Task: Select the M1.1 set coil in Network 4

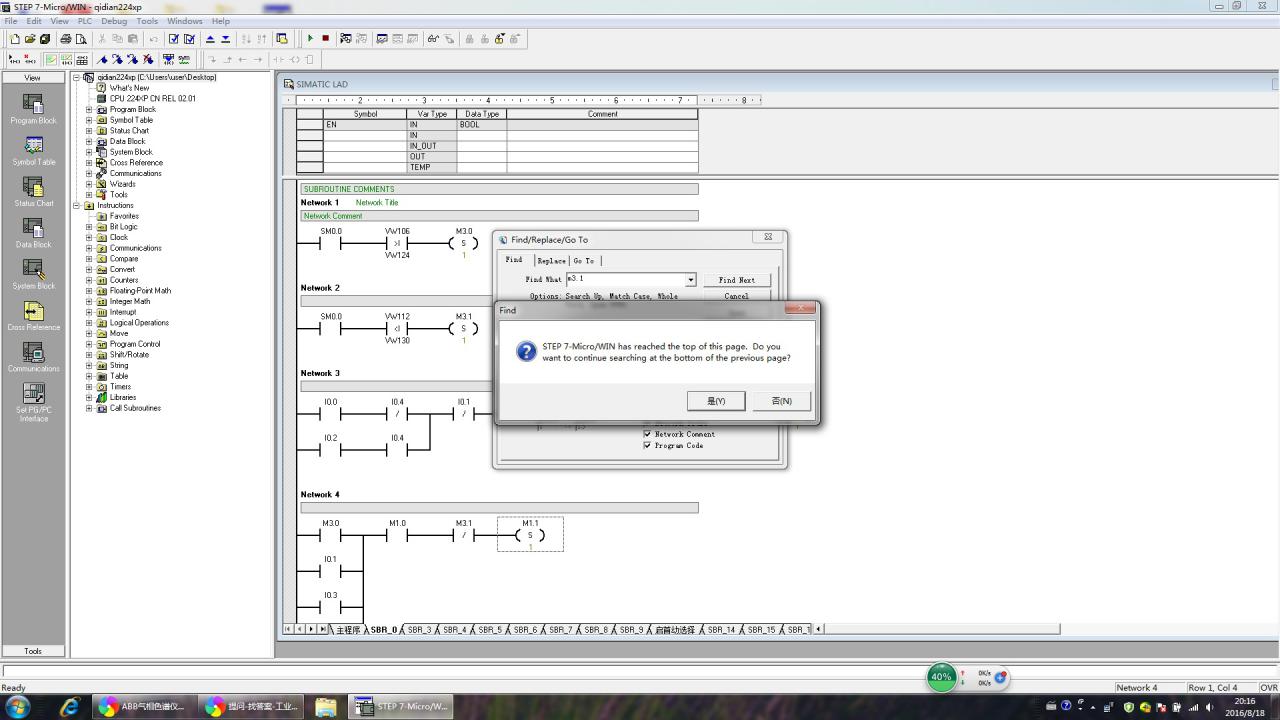Action: pos(530,535)
